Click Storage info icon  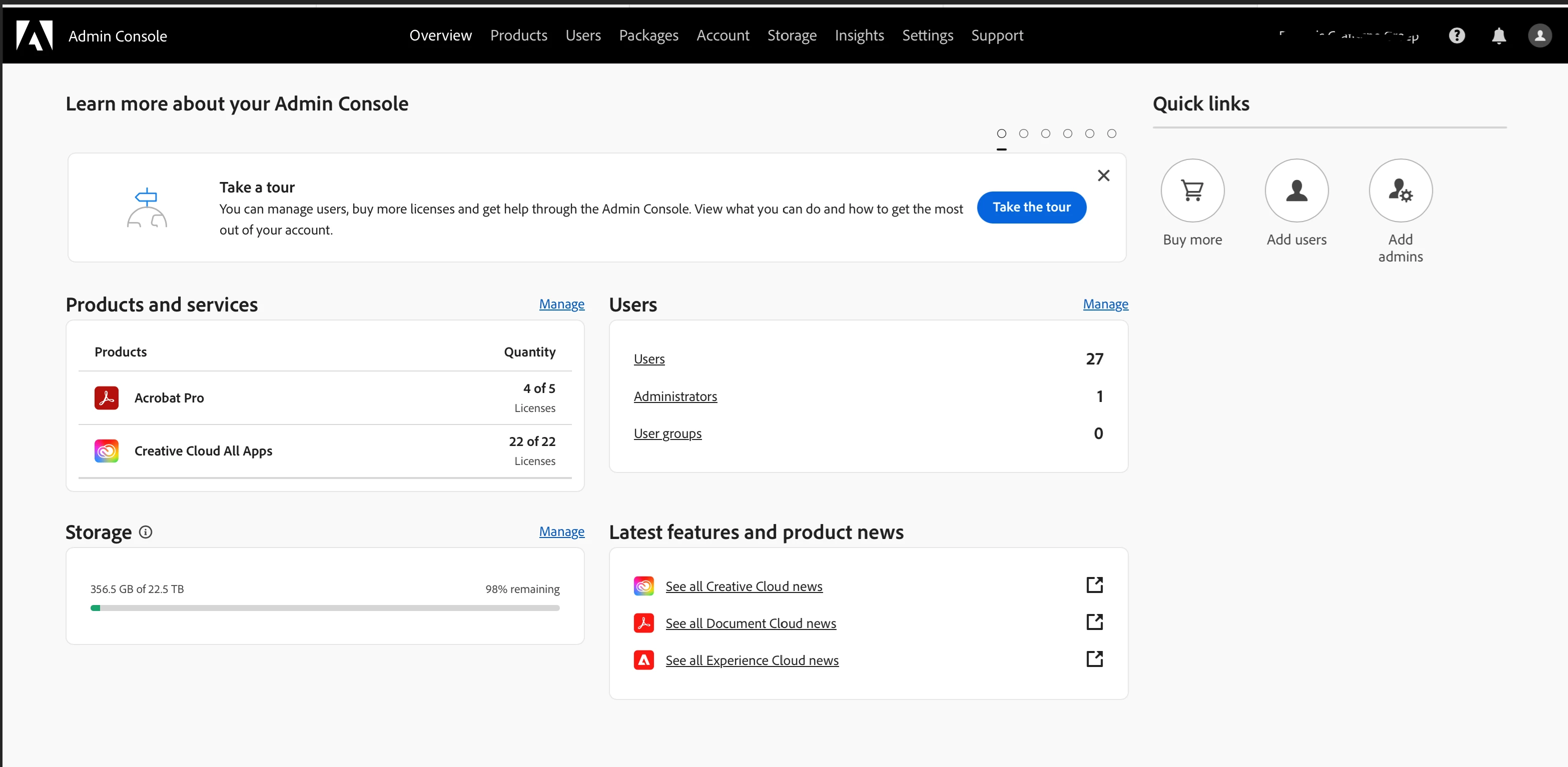pos(146,532)
